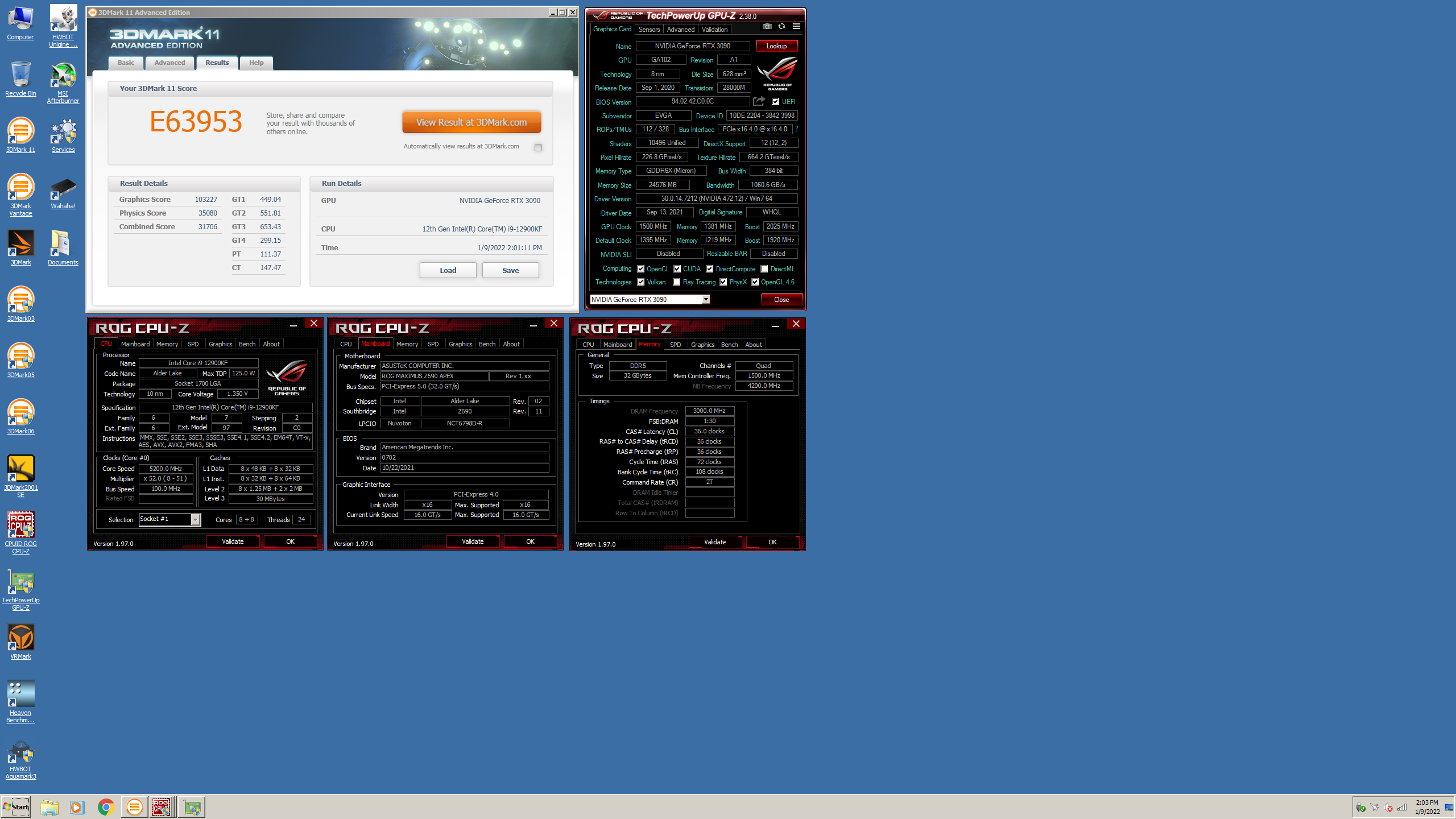Click Save button in Run Details
The width and height of the screenshot is (1456, 819).
point(511,270)
